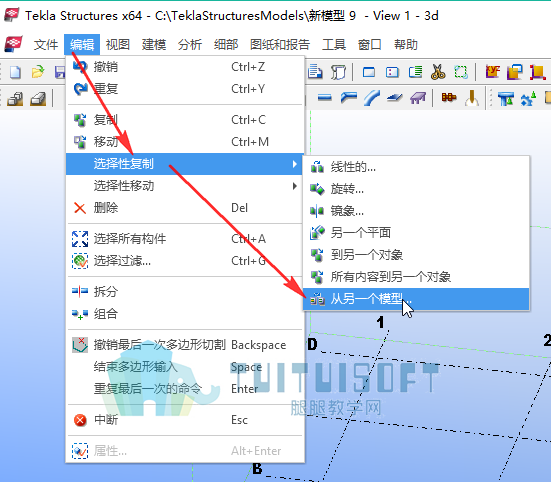Open the 工具 menu
The image size is (551, 482).
[x=334, y=45]
